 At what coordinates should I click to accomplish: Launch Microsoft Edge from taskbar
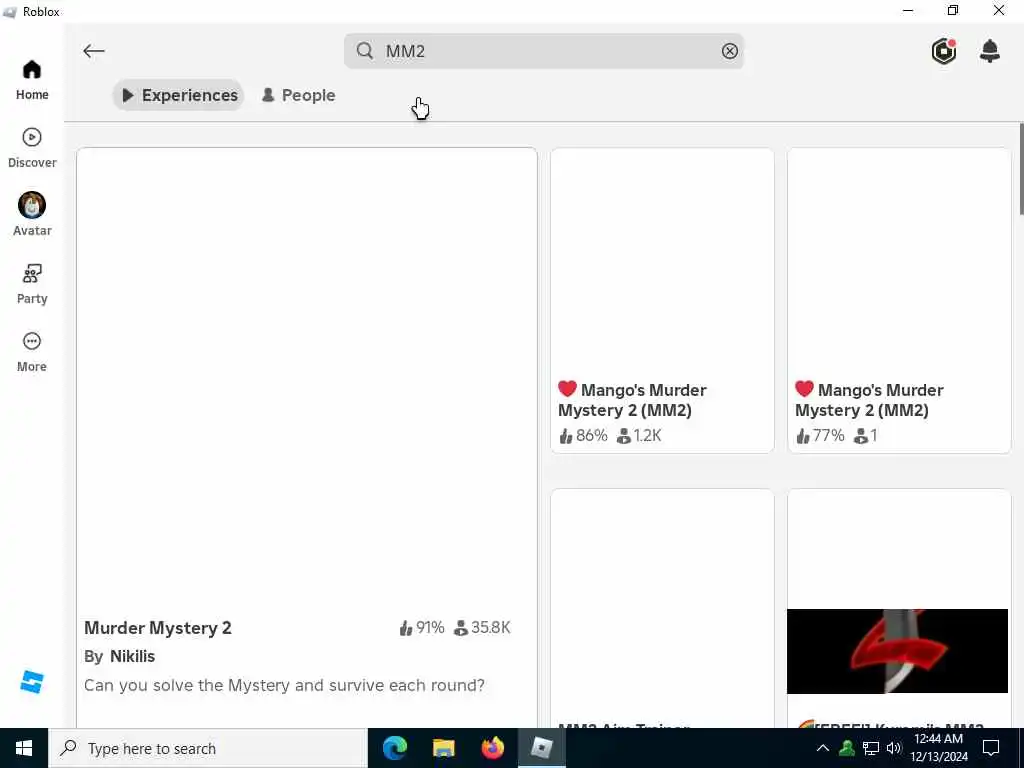click(394, 748)
